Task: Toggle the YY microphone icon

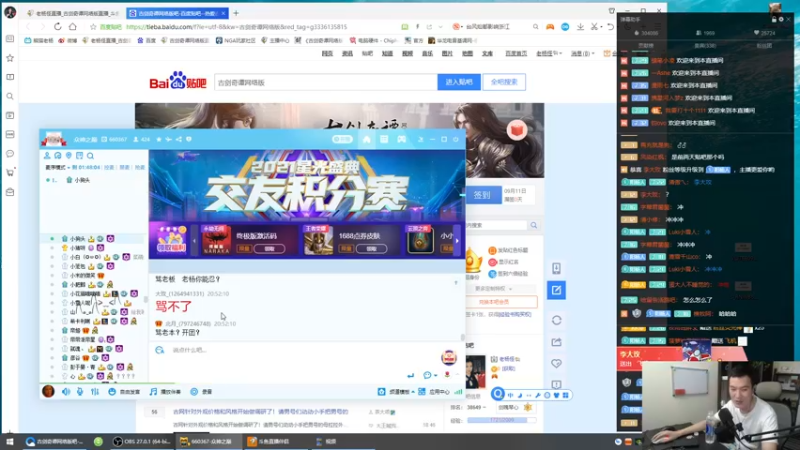Action: [x=80, y=392]
